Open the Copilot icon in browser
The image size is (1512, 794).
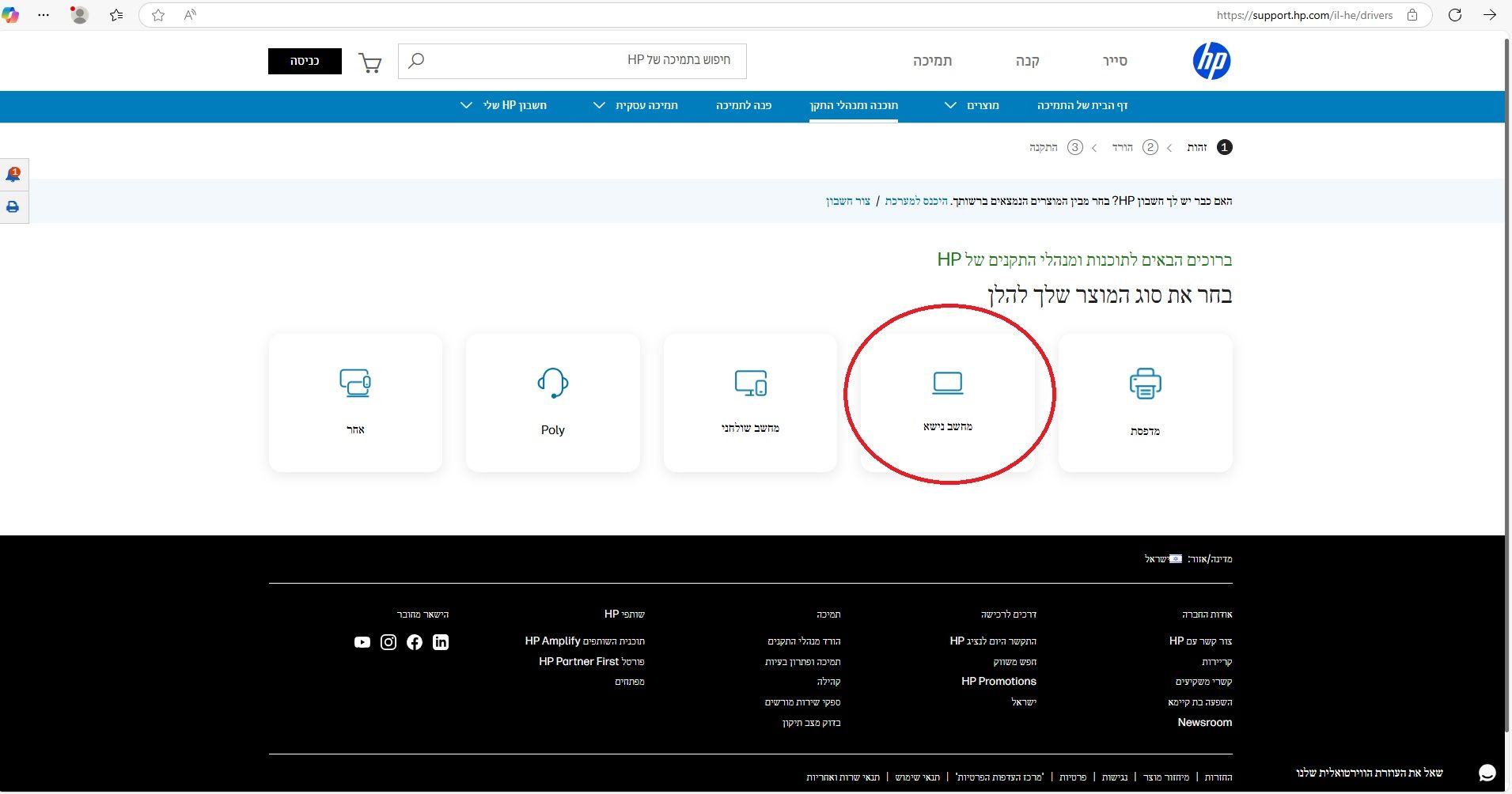click(x=10, y=15)
